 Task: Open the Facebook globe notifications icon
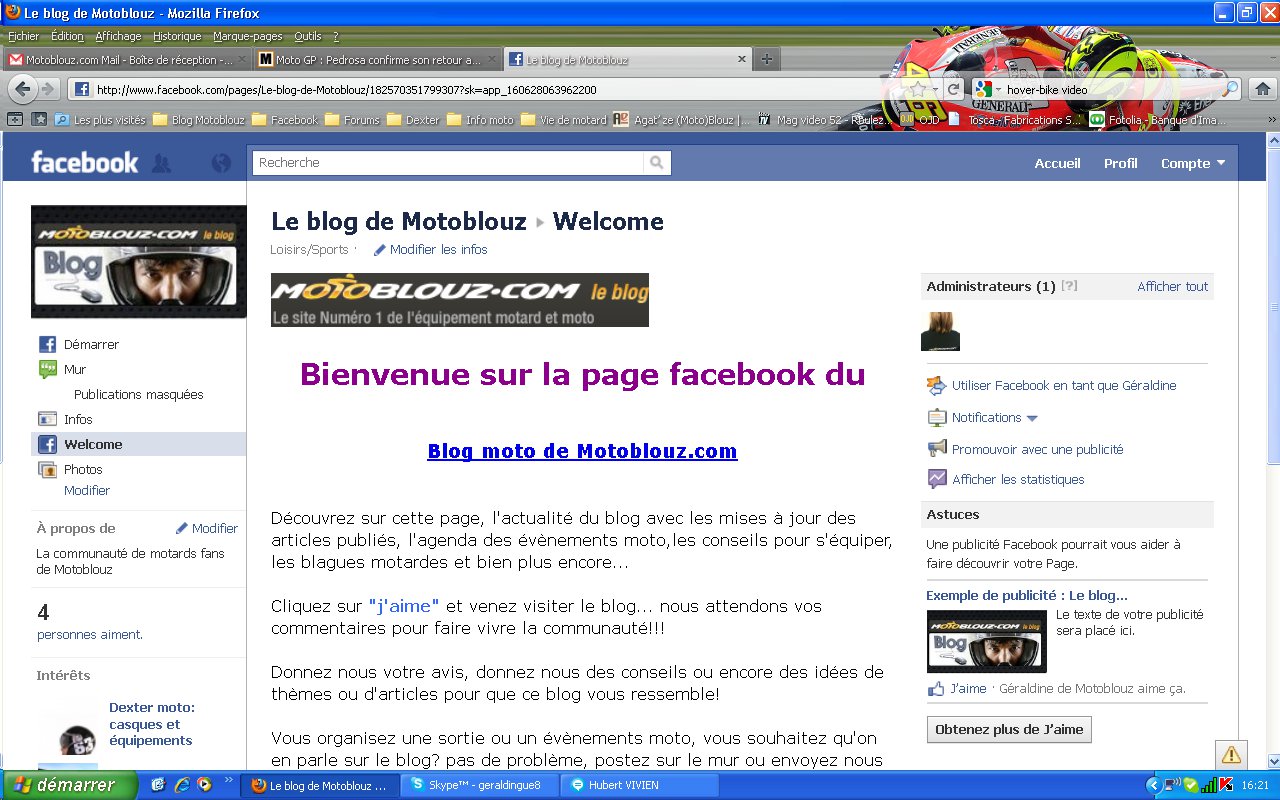[x=221, y=163]
